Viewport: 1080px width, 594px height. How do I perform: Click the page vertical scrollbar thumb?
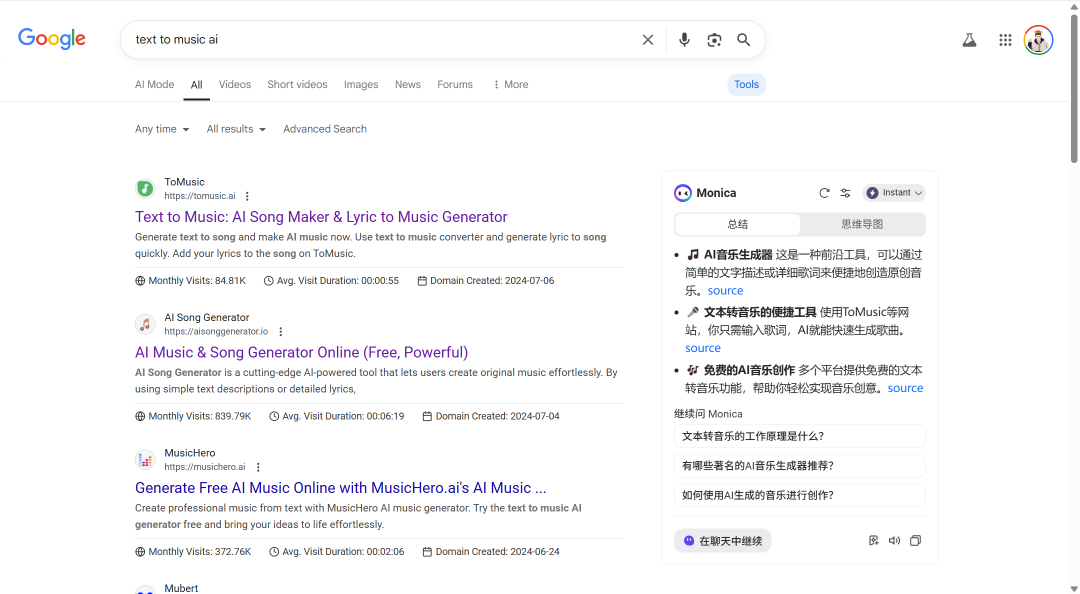1074,88
